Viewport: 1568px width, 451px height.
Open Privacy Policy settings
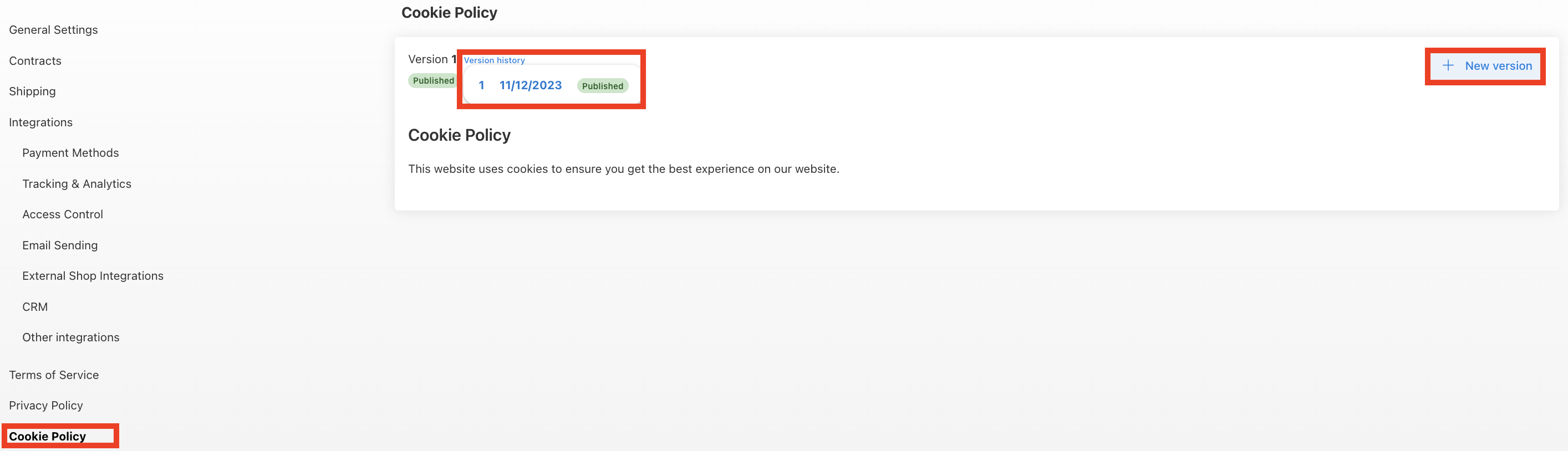click(45, 406)
